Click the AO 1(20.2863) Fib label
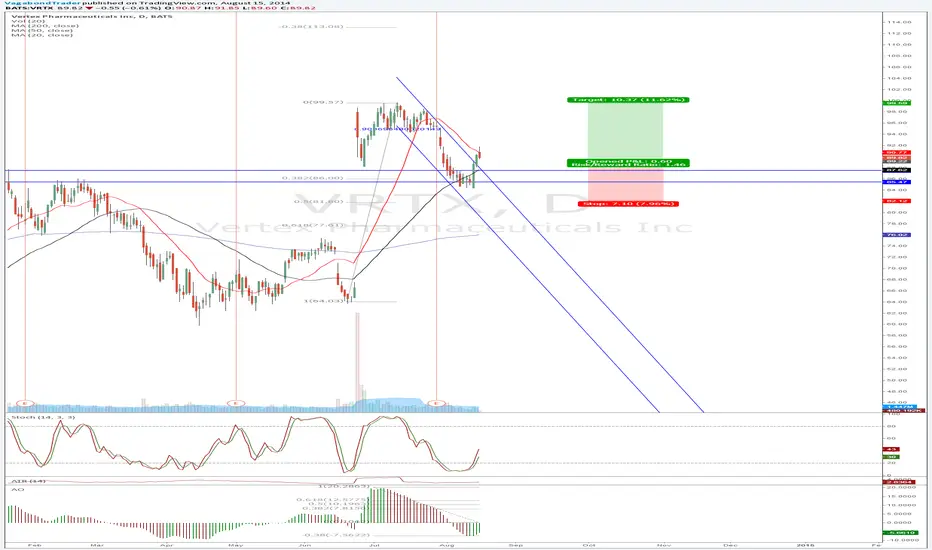 pyautogui.click(x=344, y=486)
